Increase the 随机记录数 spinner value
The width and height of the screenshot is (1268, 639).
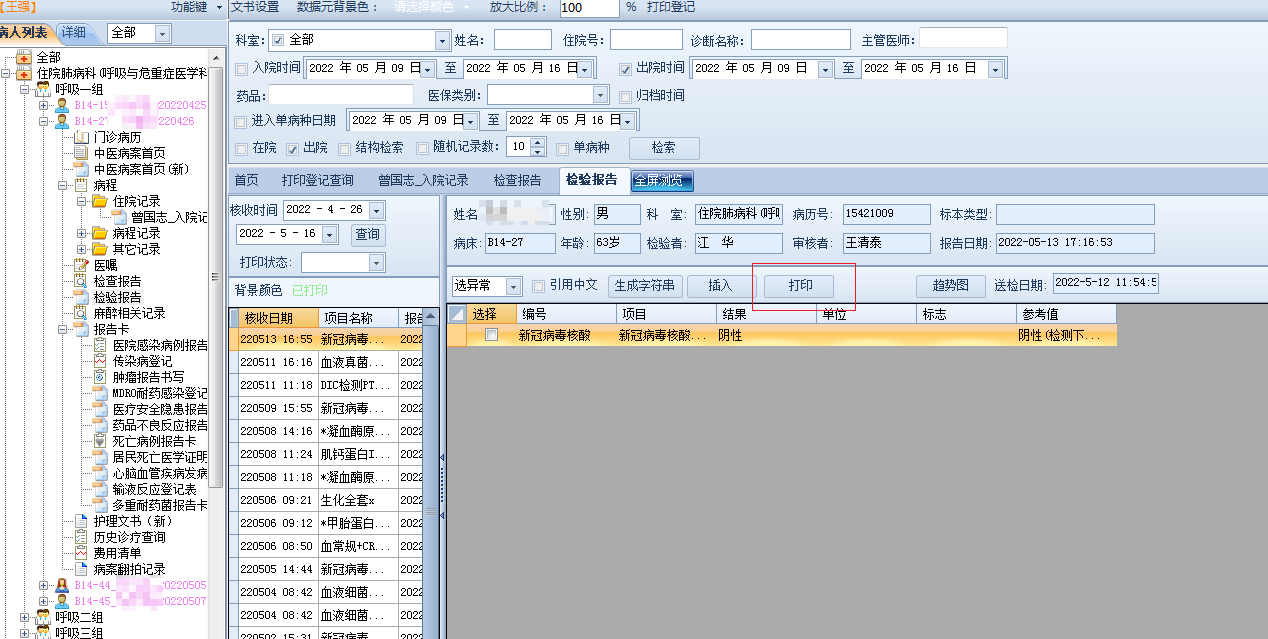538,142
